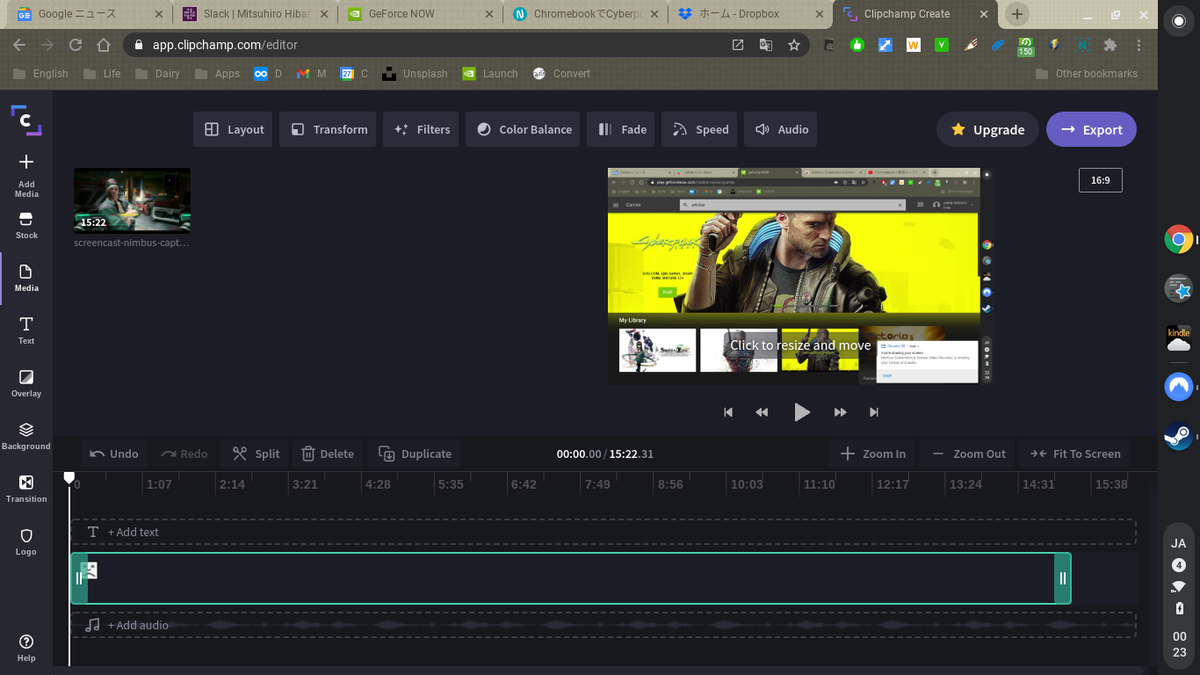The width and height of the screenshot is (1200, 675).
Task: Switch to the Slack browser tab
Action: pyautogui.click(x=254, y=14)
